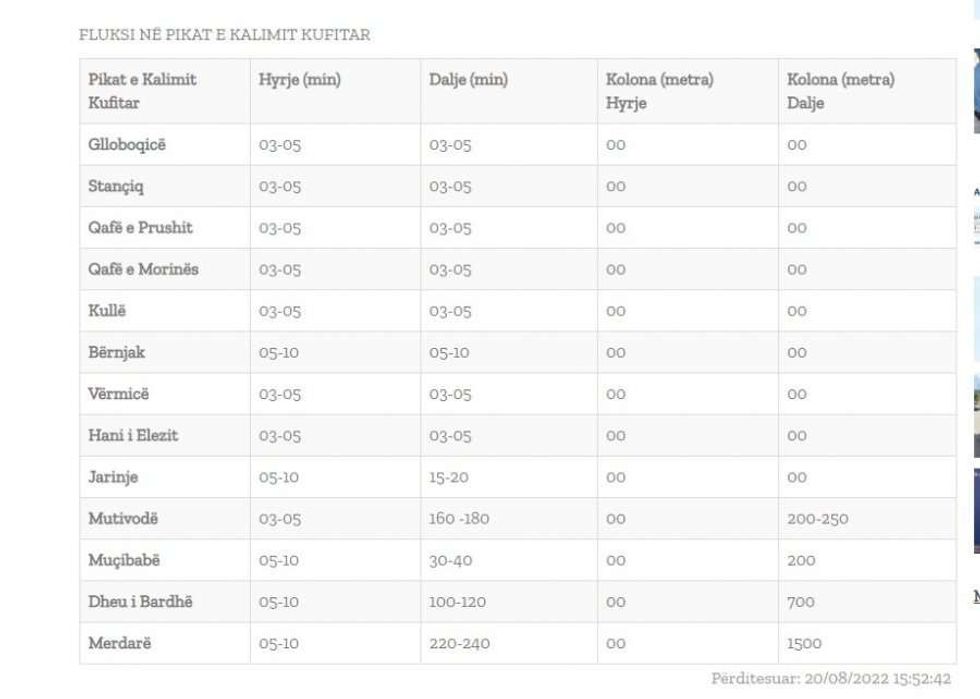The width and height of the screenshot is (980, 699).
Task: Click the FLUKSI NË PIKAT E KALIMIT KUFITAR heading
Action: pyautogui.click(x=225, y=35)
